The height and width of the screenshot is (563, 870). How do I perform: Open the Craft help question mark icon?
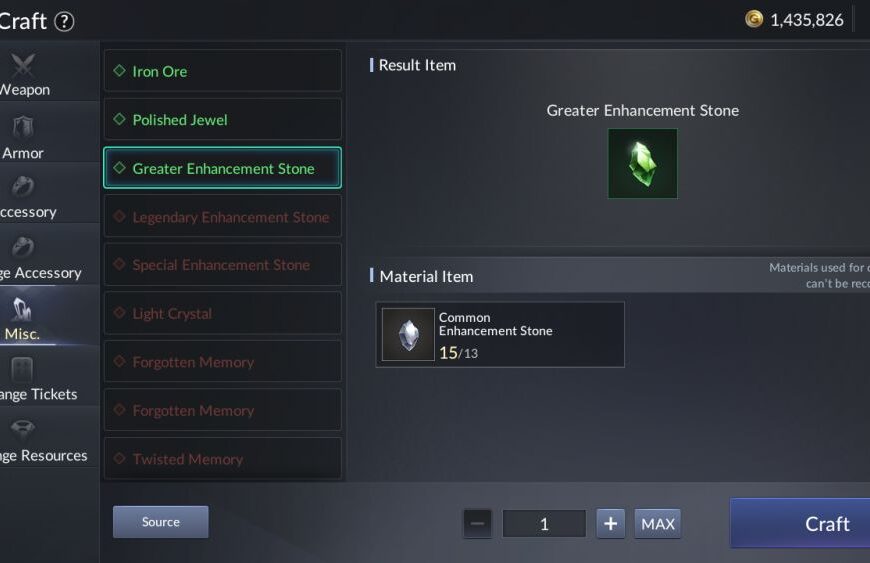click(64, 21)
